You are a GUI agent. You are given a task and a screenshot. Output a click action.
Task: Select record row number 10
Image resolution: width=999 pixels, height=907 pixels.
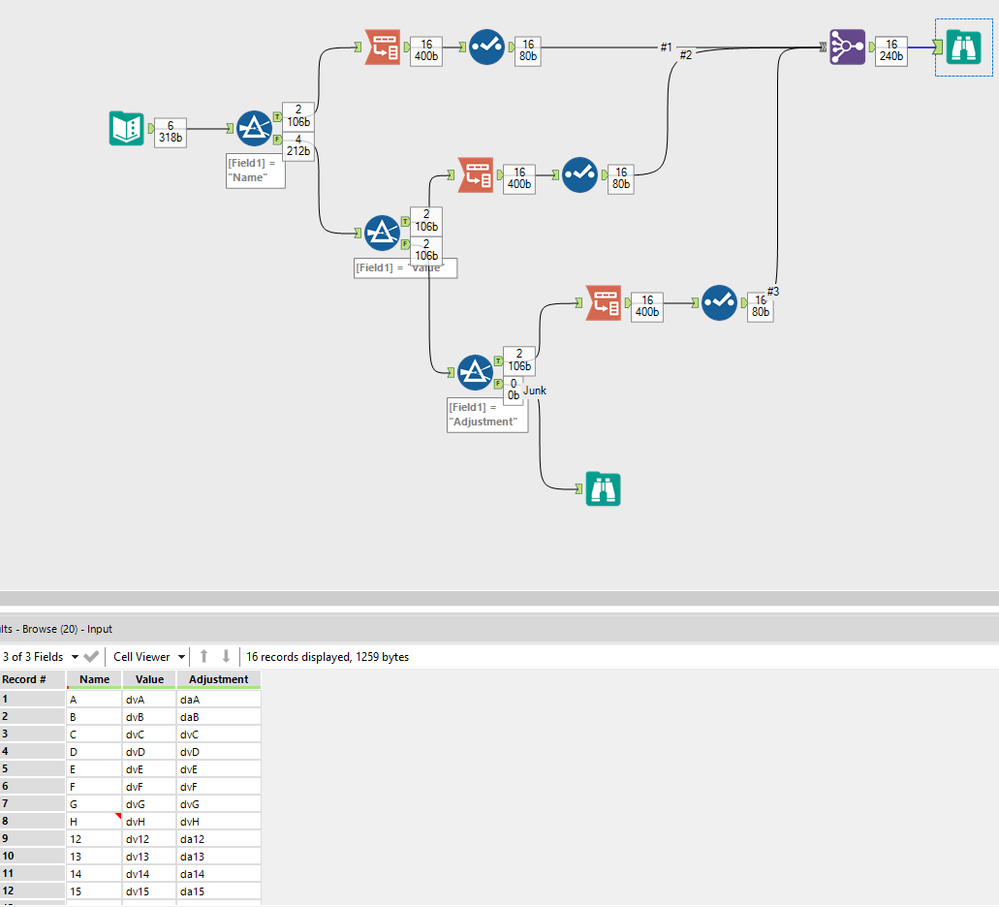coord(32,856)
